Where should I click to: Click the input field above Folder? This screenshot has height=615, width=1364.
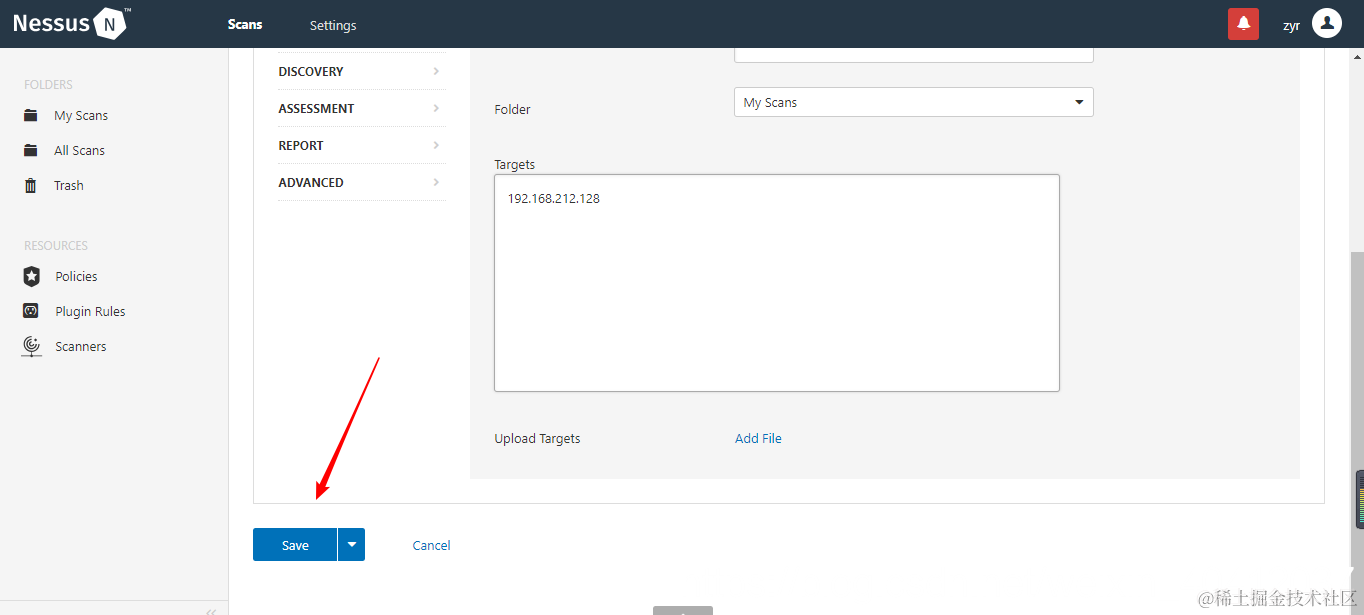[x=913, y=54]
